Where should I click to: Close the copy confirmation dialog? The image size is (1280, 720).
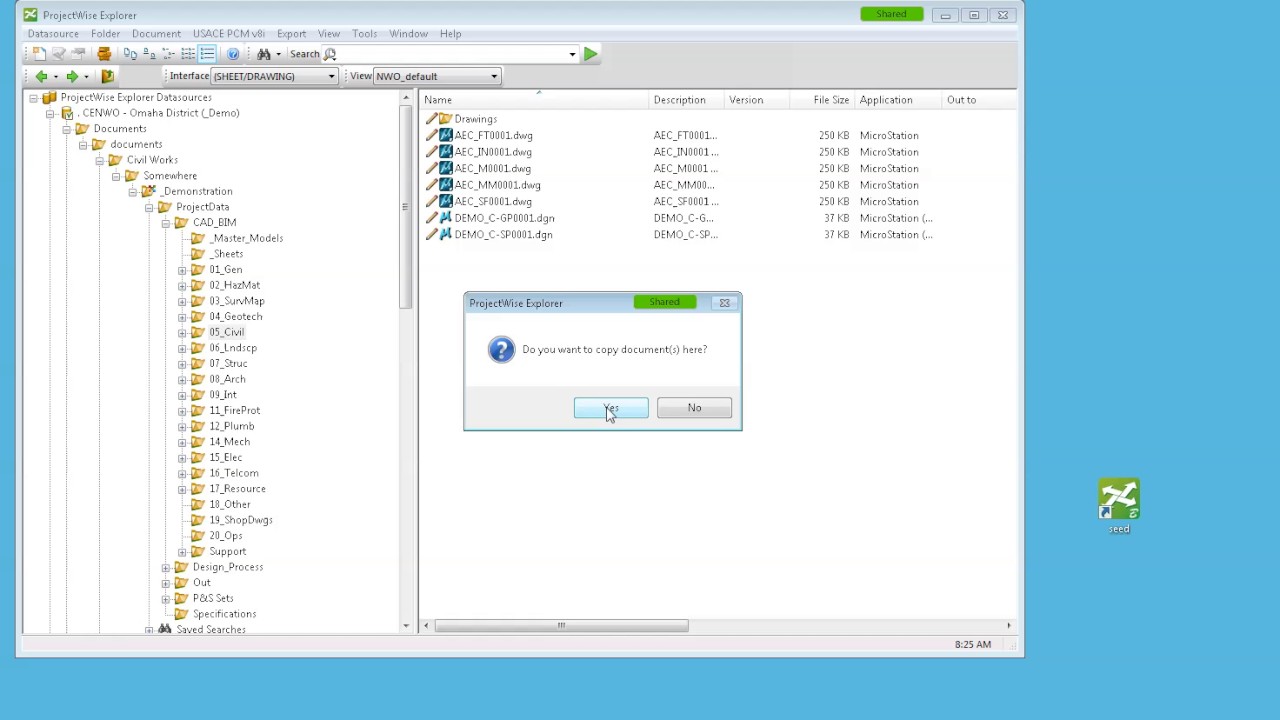(724, 303)
